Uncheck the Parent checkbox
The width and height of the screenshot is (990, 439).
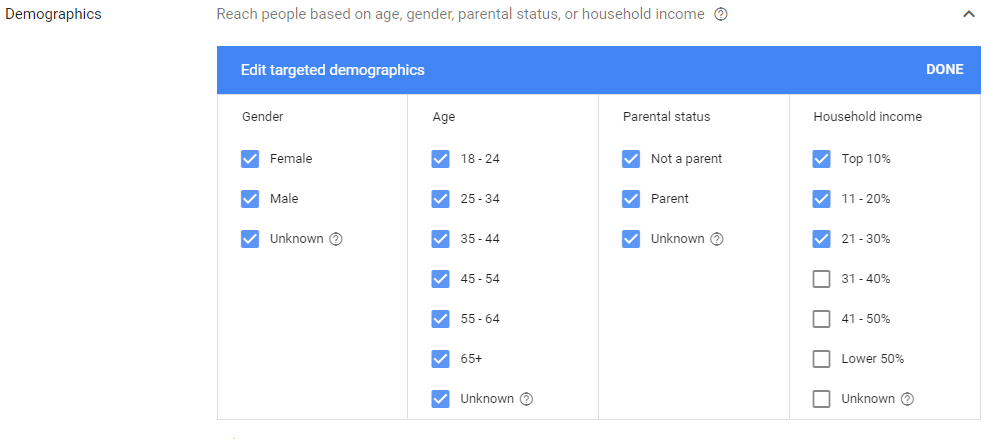click(631, 199)
